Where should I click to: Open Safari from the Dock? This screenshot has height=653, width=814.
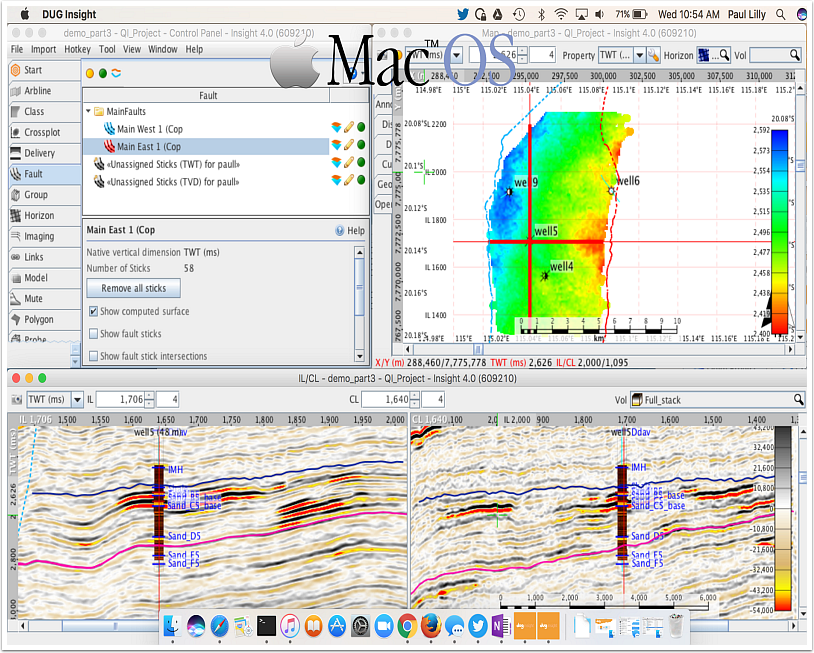(x=220, y=626)
